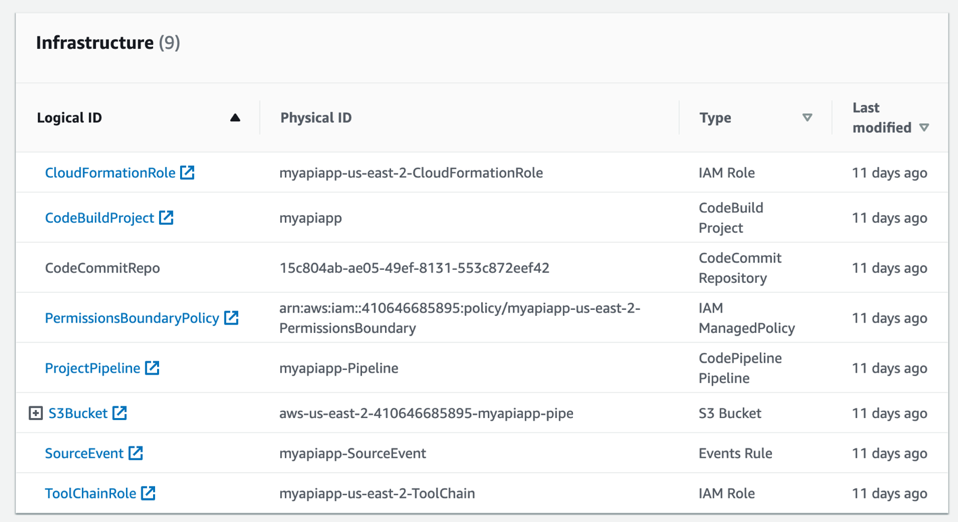Open the SourceEvent link
958x522 pixels.
click(x=84, y=453)
